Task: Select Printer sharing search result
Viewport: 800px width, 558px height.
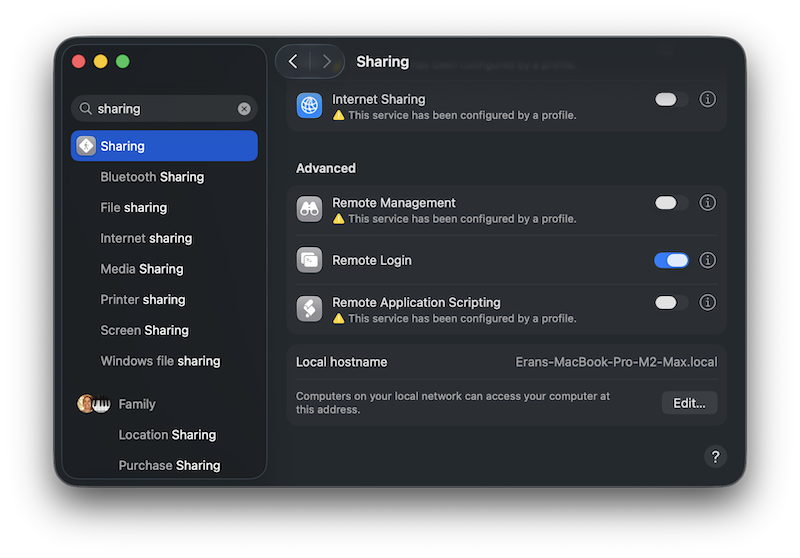Action: (143, 299)
